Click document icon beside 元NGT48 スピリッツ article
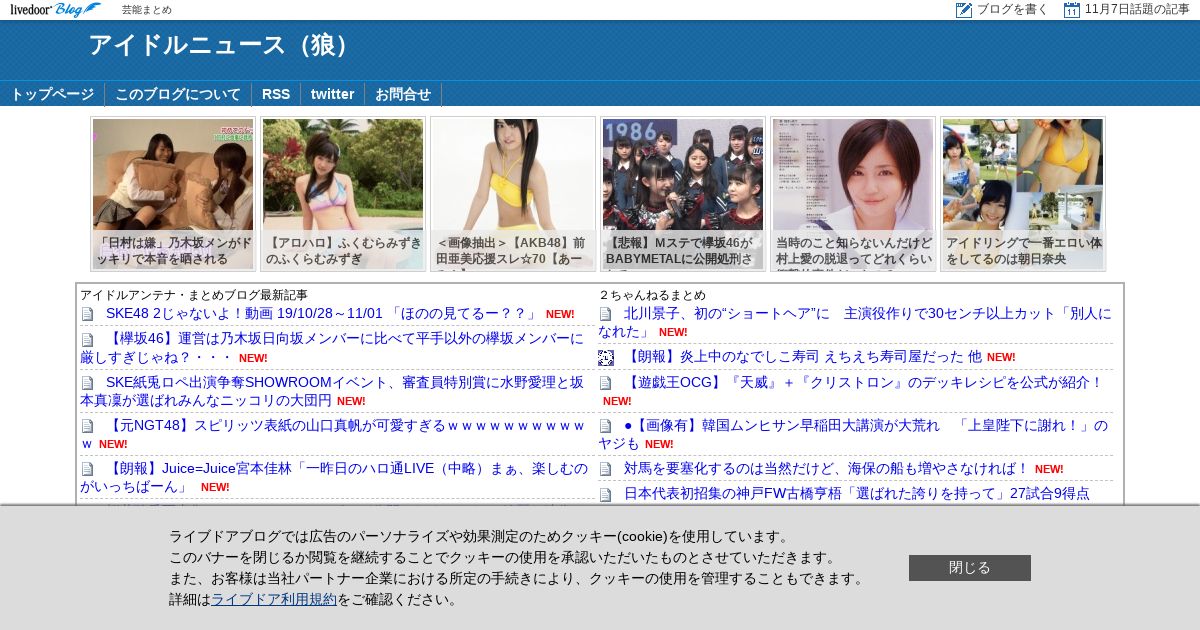 87,426
